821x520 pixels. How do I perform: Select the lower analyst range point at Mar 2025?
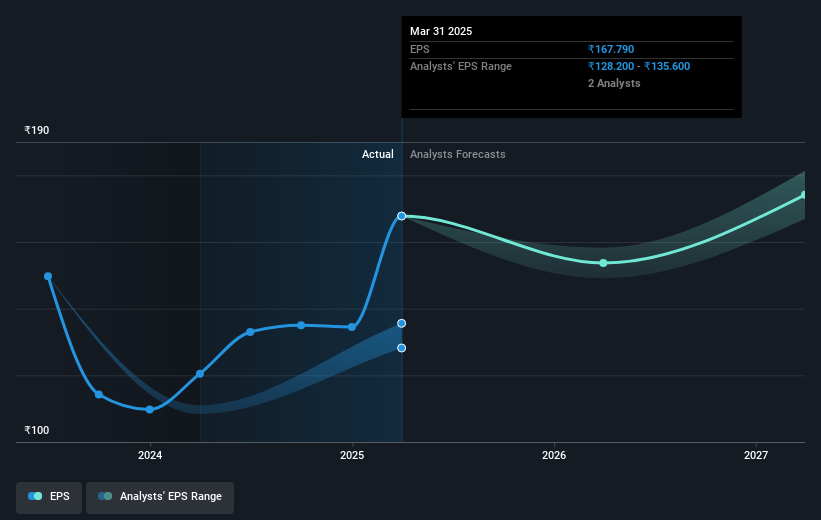click(x=402, y=348)
